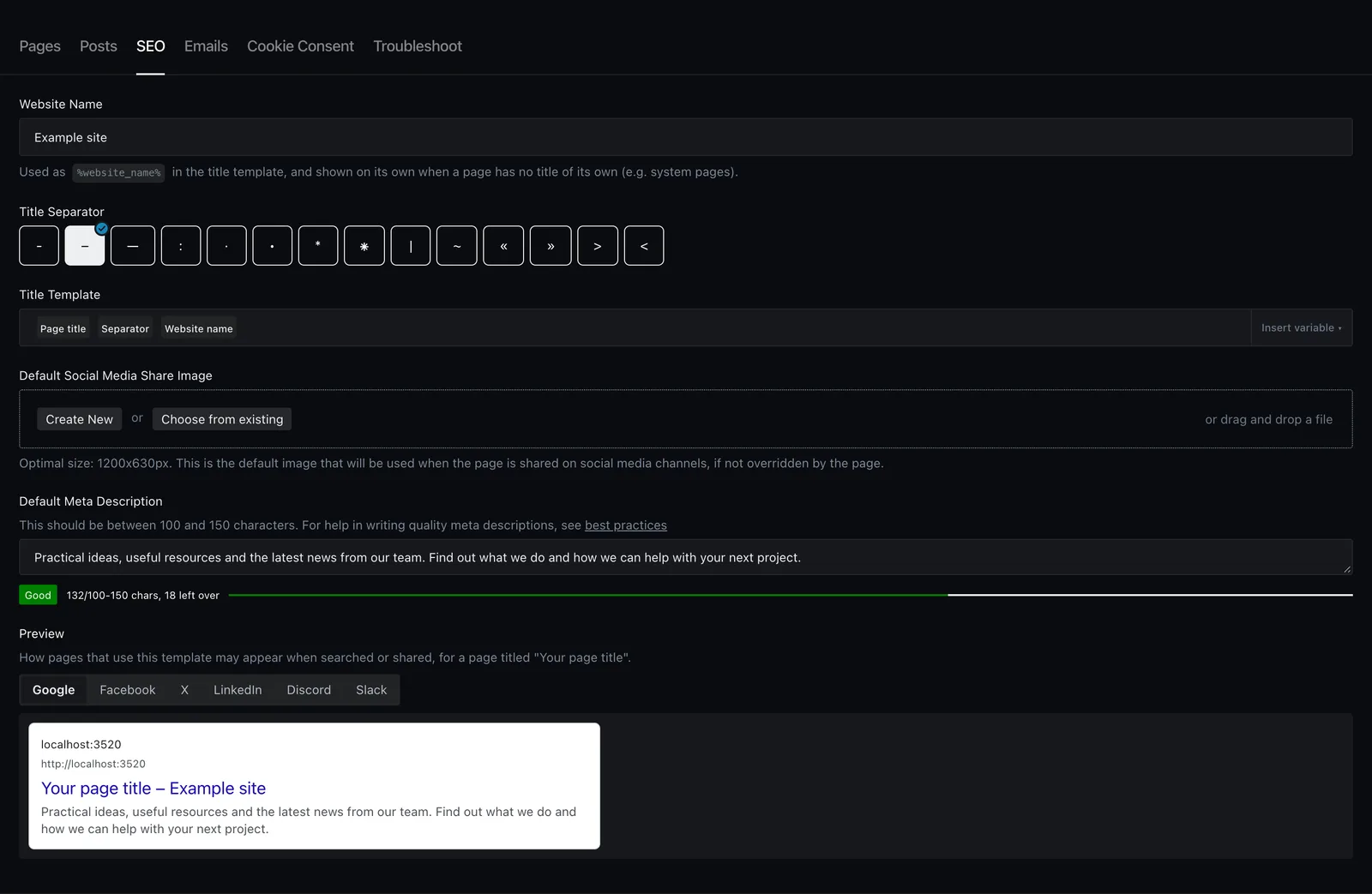Open the Insert variable dropdown

click(x=1302, y=327)
